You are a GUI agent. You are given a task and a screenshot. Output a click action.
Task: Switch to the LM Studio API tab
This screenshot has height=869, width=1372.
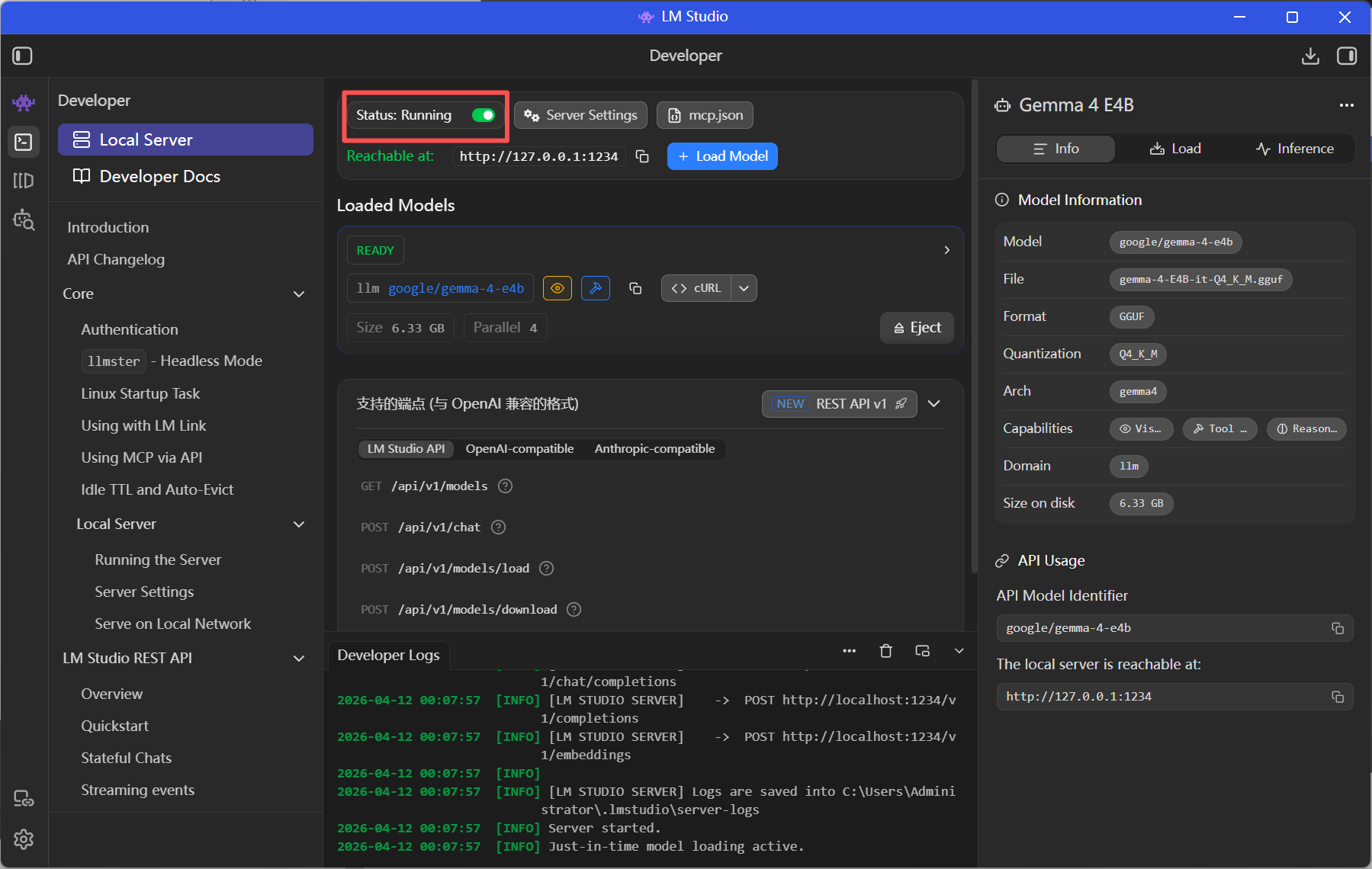(406, 449)
